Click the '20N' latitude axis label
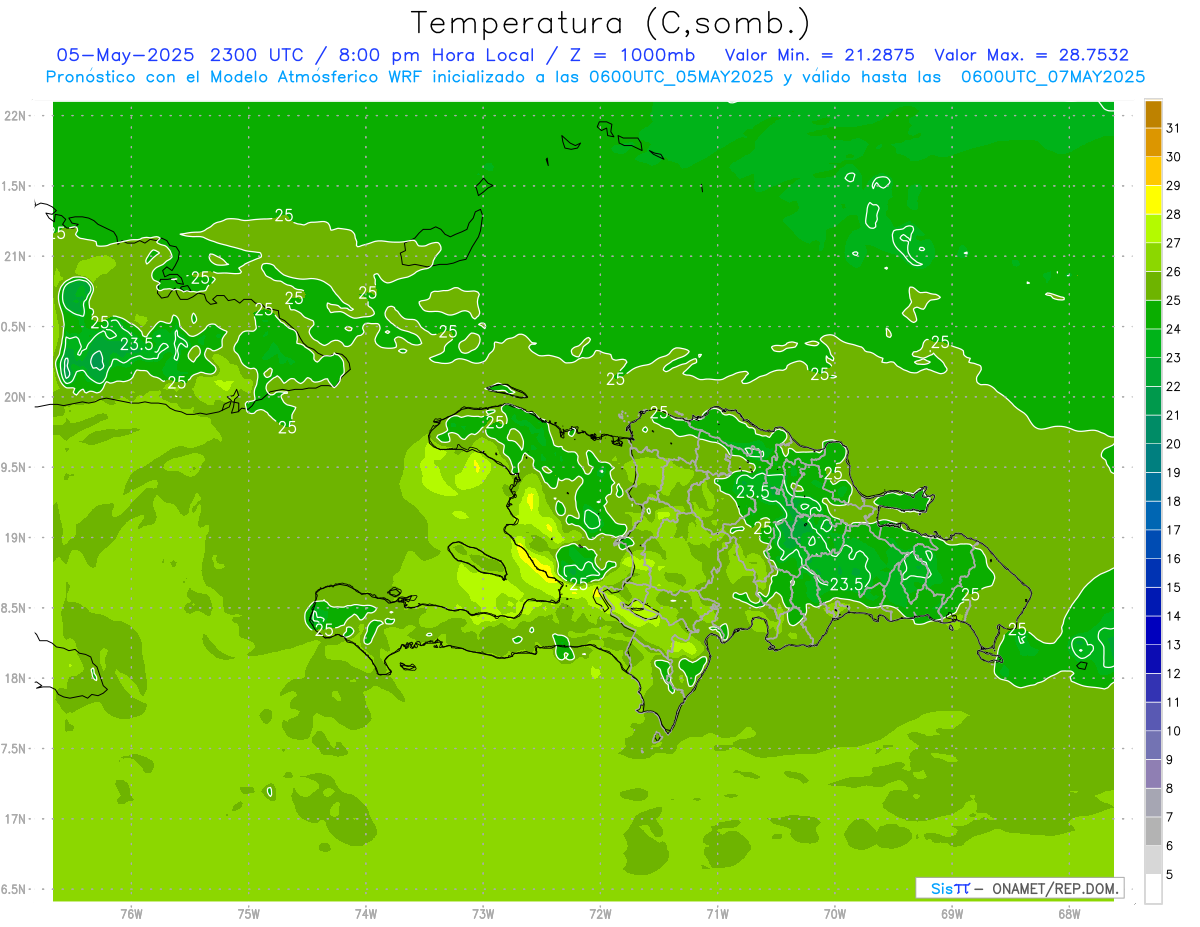The width and height of the screenshot is (1200, 927). [x=15, y=398]
